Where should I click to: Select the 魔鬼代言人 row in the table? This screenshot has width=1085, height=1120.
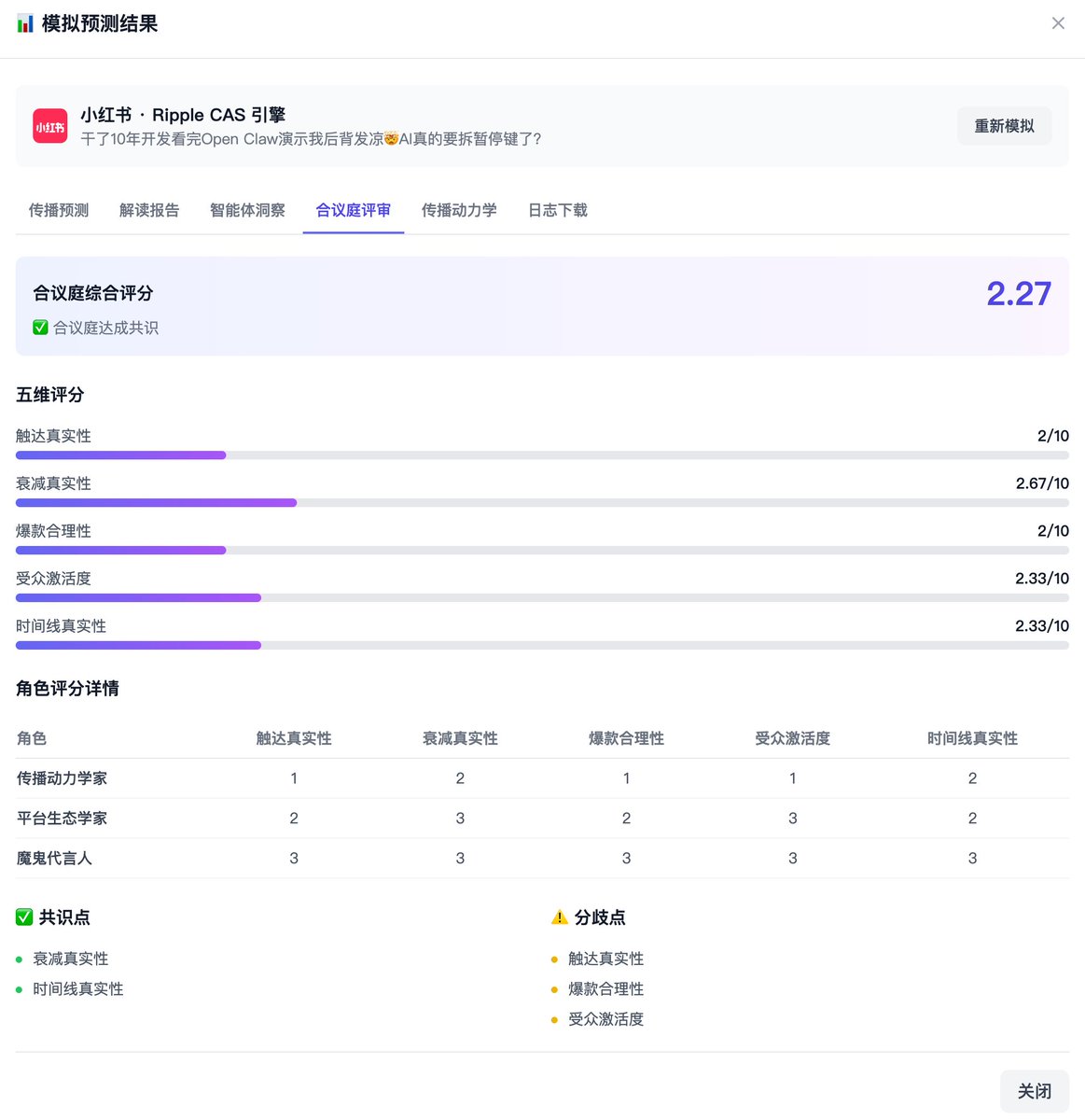54,859
